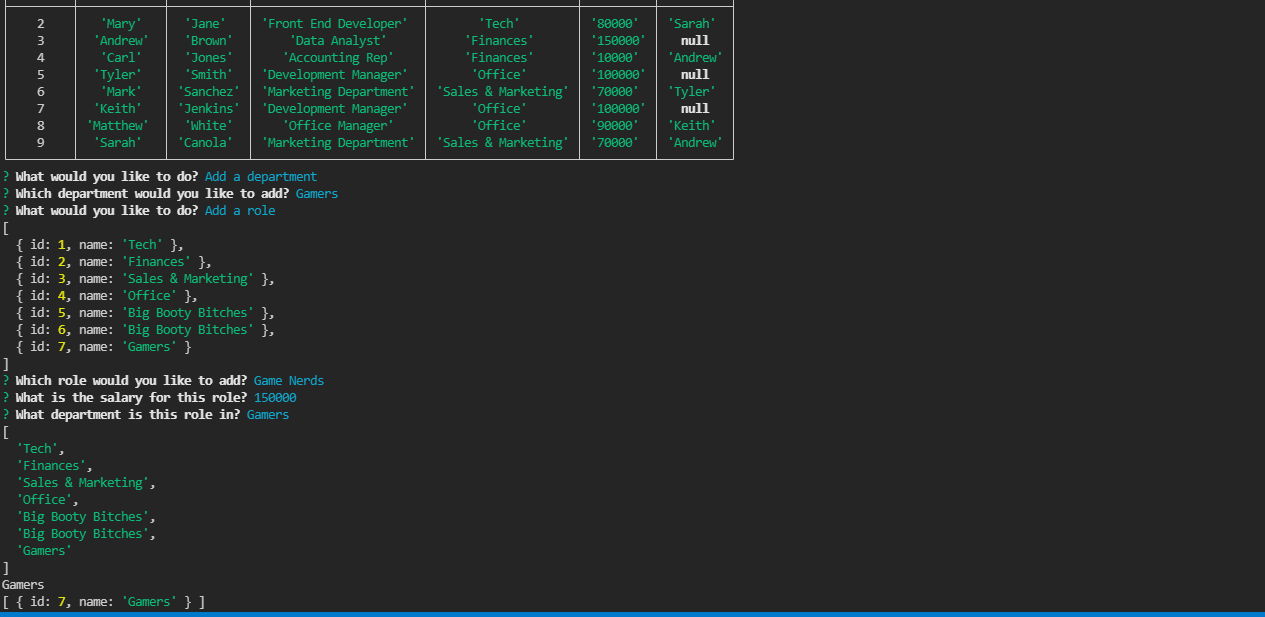Viewport: 1265px width, 617px height.
Task: Click the 'Office' entry with id 4
Action: [149, 295]
